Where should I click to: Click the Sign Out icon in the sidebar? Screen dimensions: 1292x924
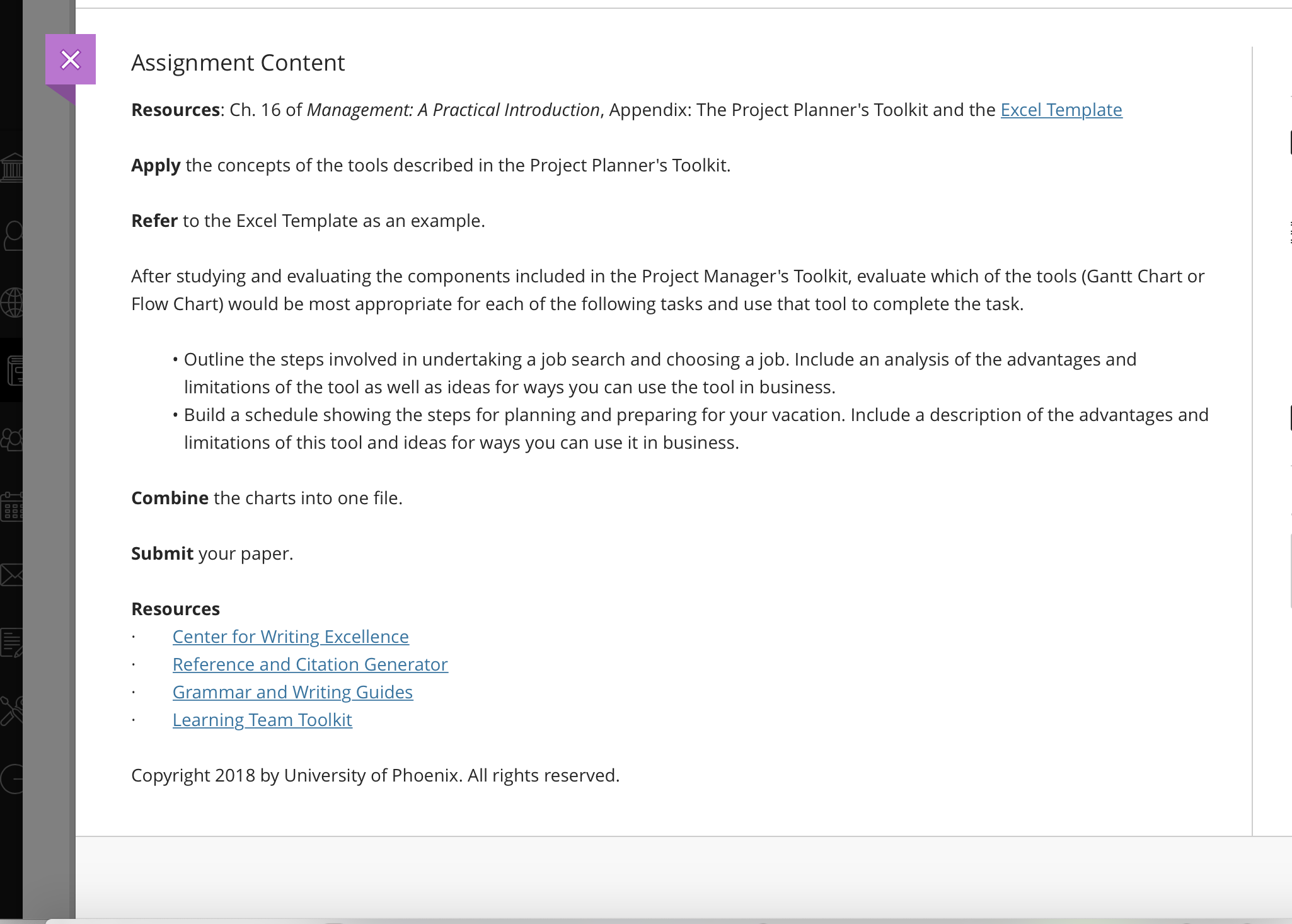[x=11, y=779]
